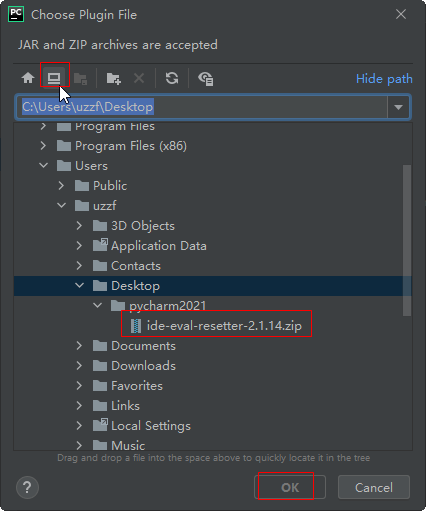This screenshot has height=511, width=426.
Task: Select the Contacts folder label
Action: (136, 266)
